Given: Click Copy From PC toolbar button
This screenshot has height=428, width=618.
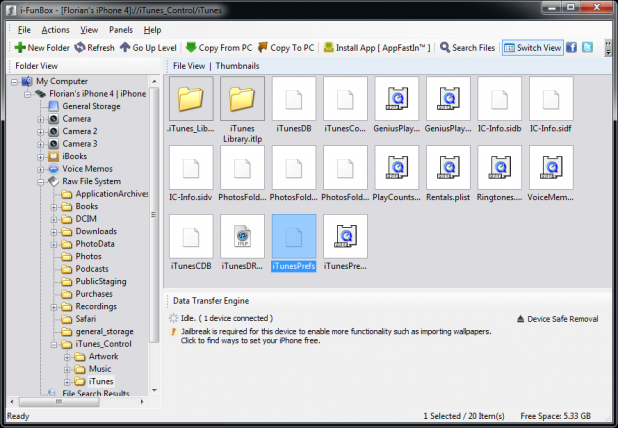Looking at the screenshot, I should (x=218, y=48).
